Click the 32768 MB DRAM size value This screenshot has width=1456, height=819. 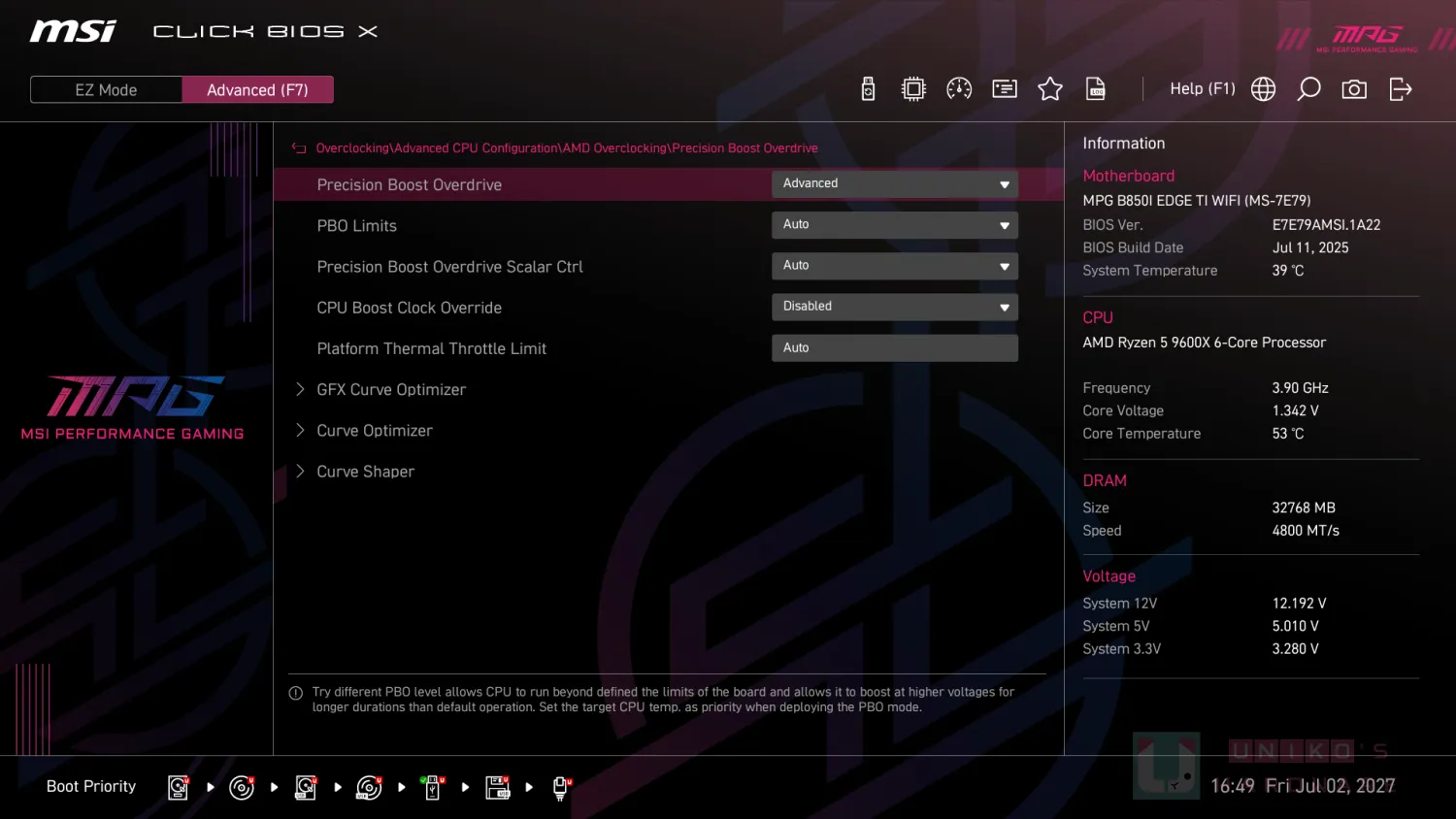pyautogui.click(x=1304, y=508)
